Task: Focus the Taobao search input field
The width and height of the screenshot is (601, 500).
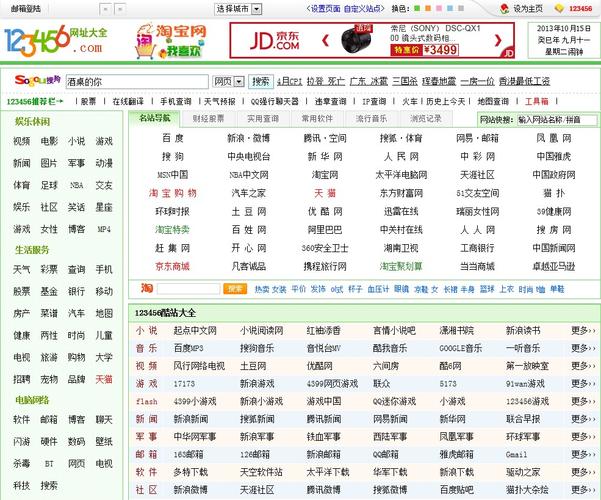Action: [x=189, y=289]
